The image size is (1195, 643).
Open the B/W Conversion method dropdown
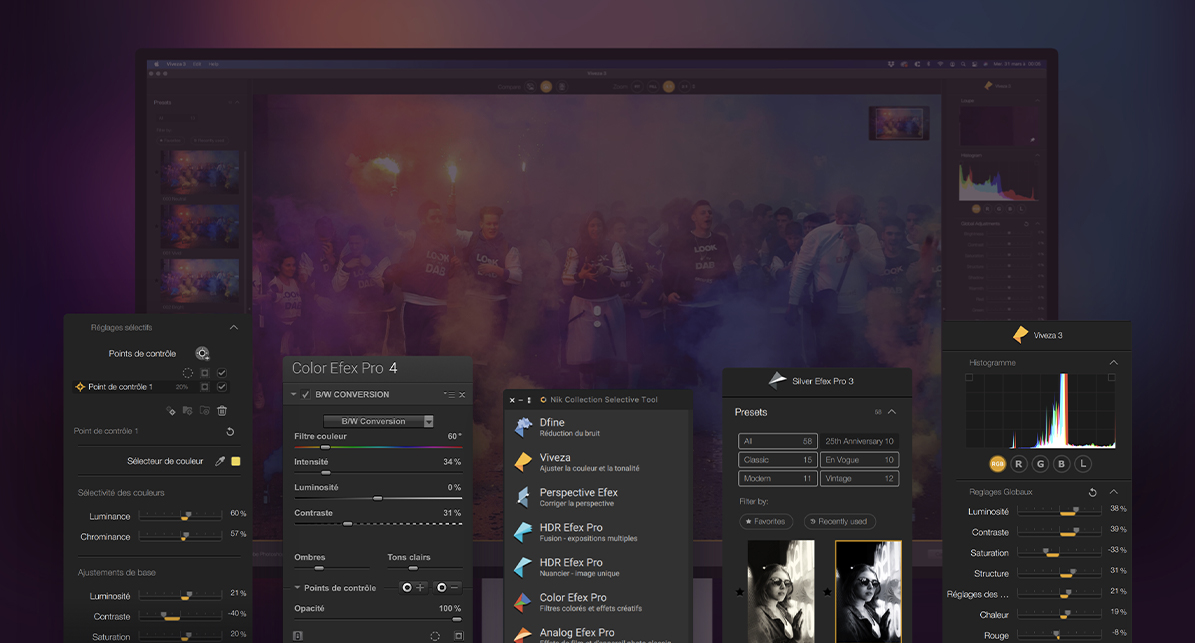(428, 421)
